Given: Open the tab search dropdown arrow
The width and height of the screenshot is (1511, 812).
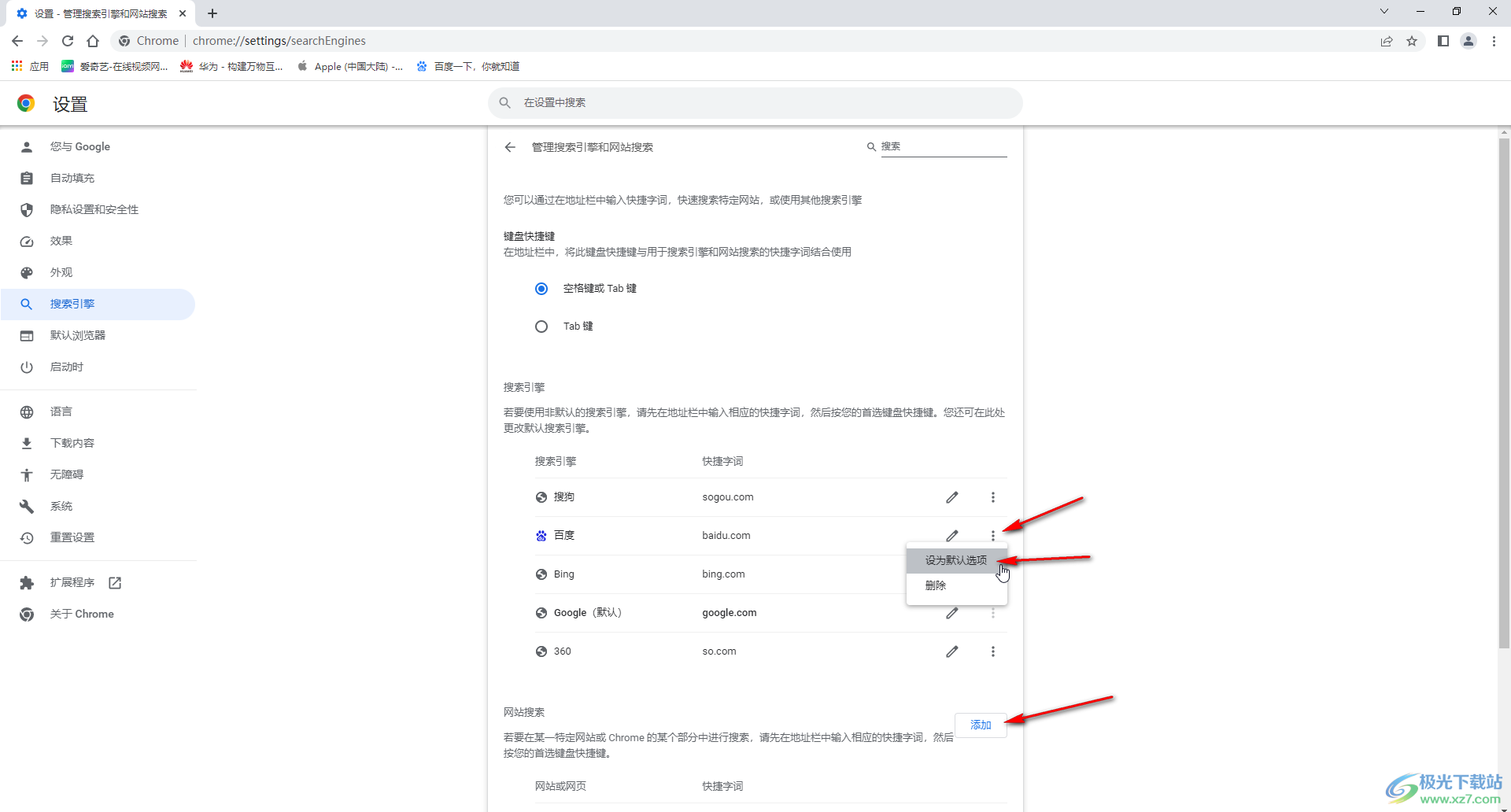Looking at the screenshot, I should tap(1384, 11).
